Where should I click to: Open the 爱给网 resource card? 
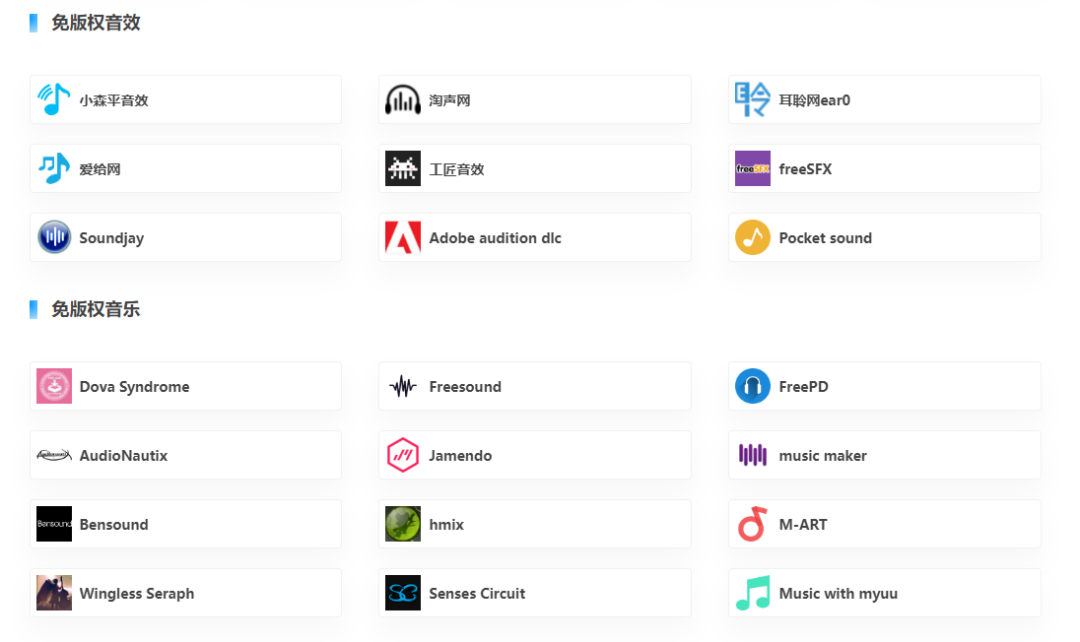(185, 168)
